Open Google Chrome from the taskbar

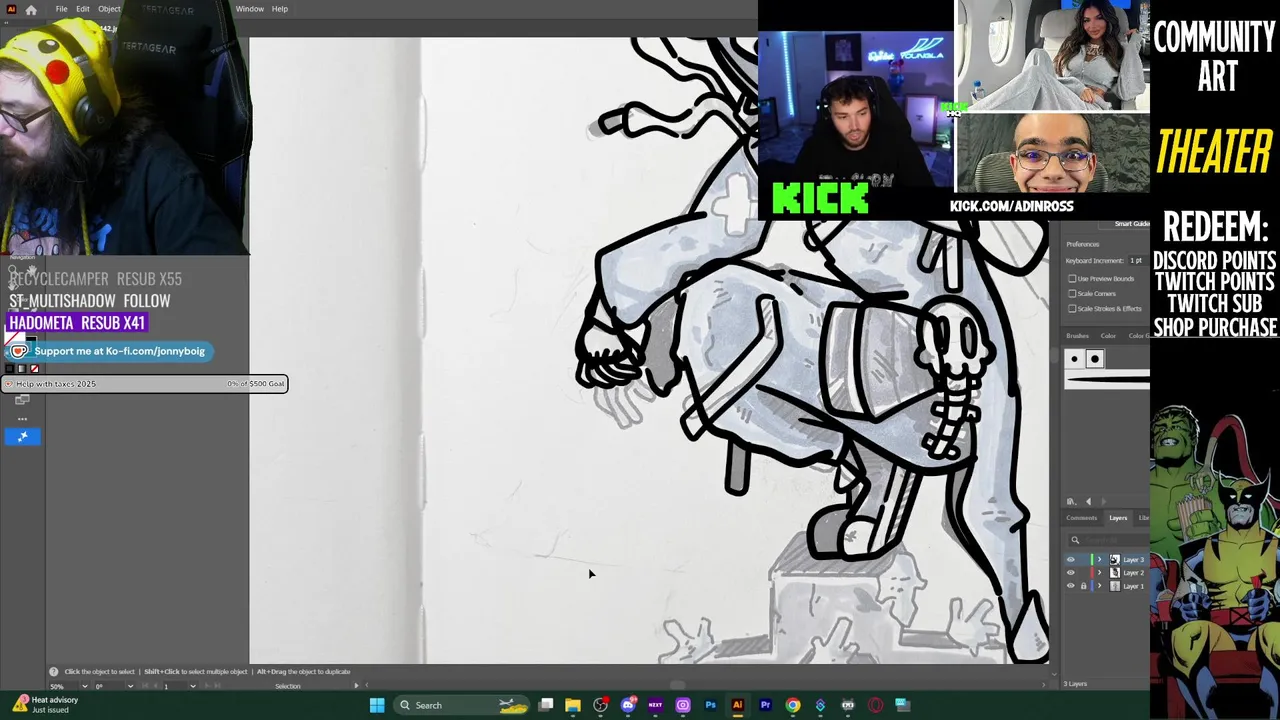[x=793, y=705]
